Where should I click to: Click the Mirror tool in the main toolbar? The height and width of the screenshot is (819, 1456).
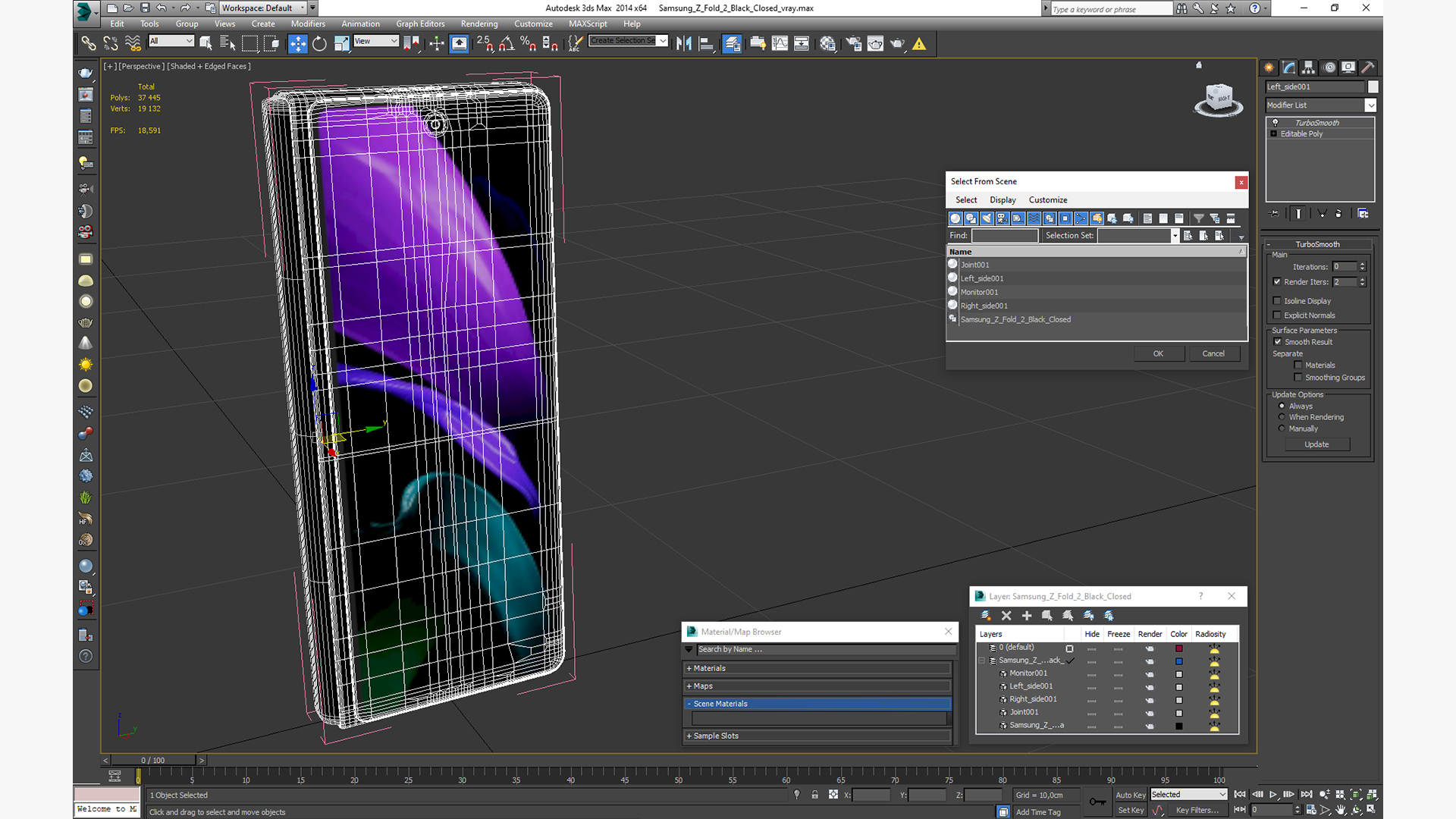pyautogui.click(x=683, y=43)
